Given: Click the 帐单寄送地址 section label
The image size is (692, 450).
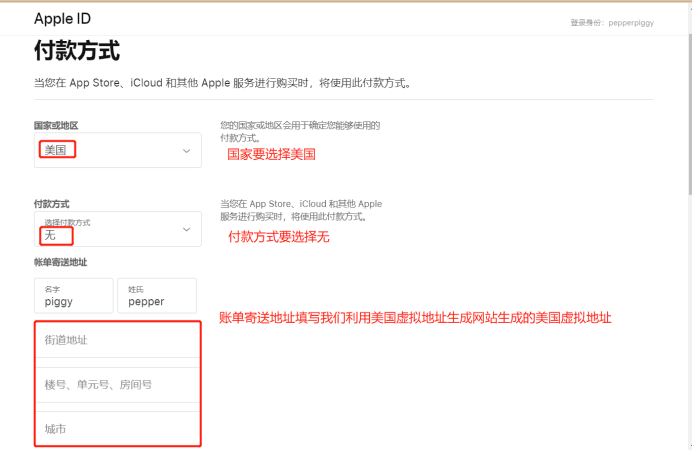Looking at the screenshot, I should tap(60, 262).
